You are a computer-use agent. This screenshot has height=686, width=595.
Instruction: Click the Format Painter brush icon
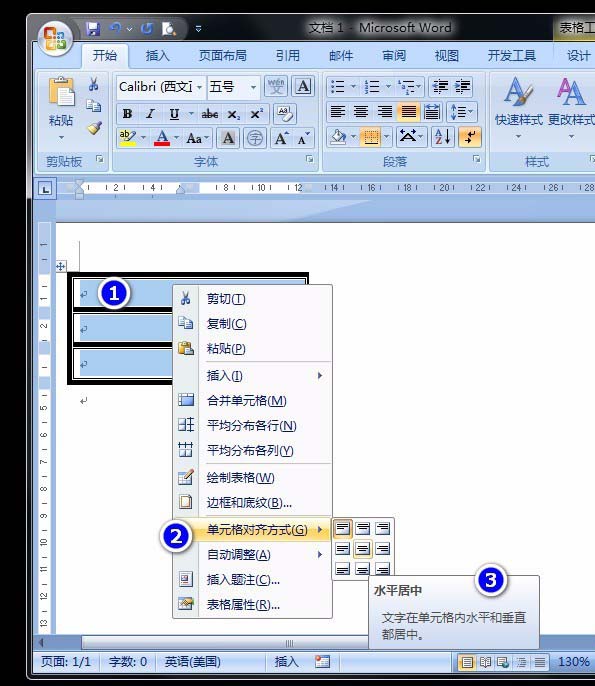click(x=94, y=128)
